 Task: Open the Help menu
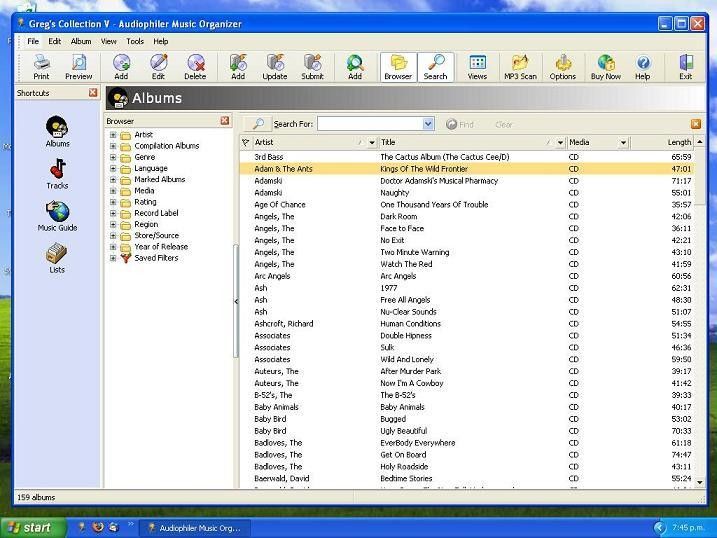[x=161, y=41]
